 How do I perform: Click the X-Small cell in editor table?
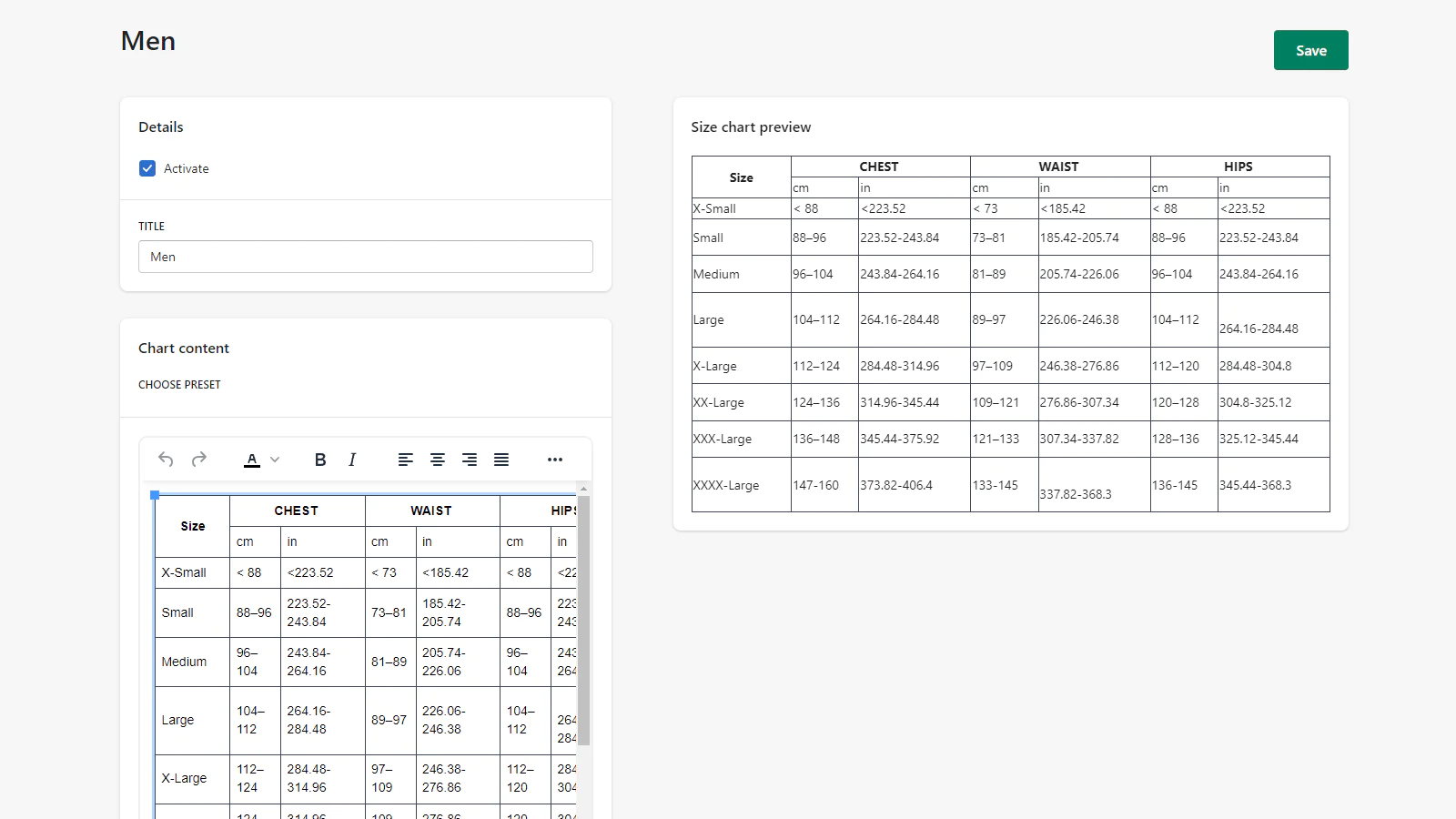(x=184, y=572)
